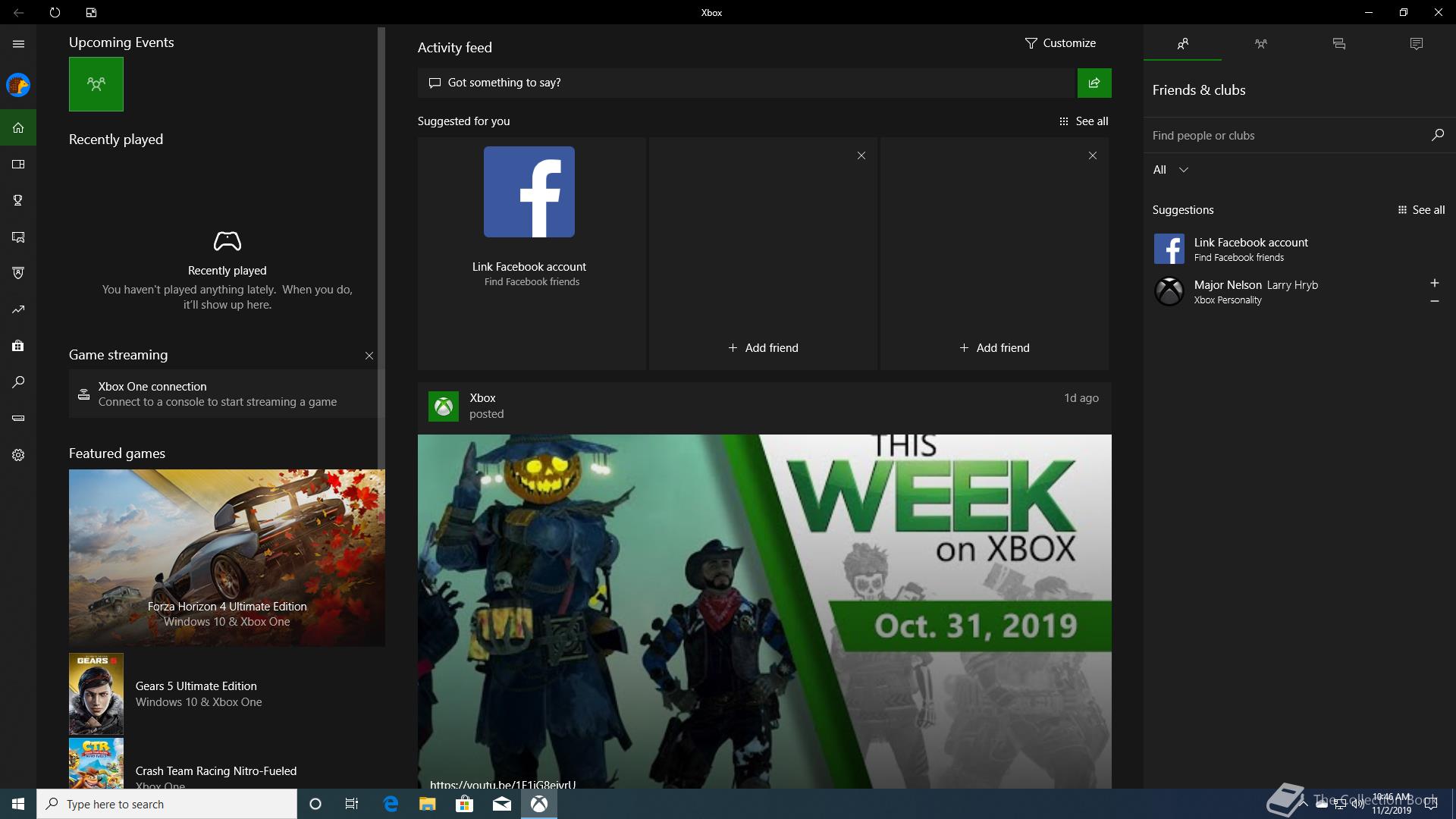Click the green share post button
This screenshot has width=1456, height=819.
tap(1094, 83)
